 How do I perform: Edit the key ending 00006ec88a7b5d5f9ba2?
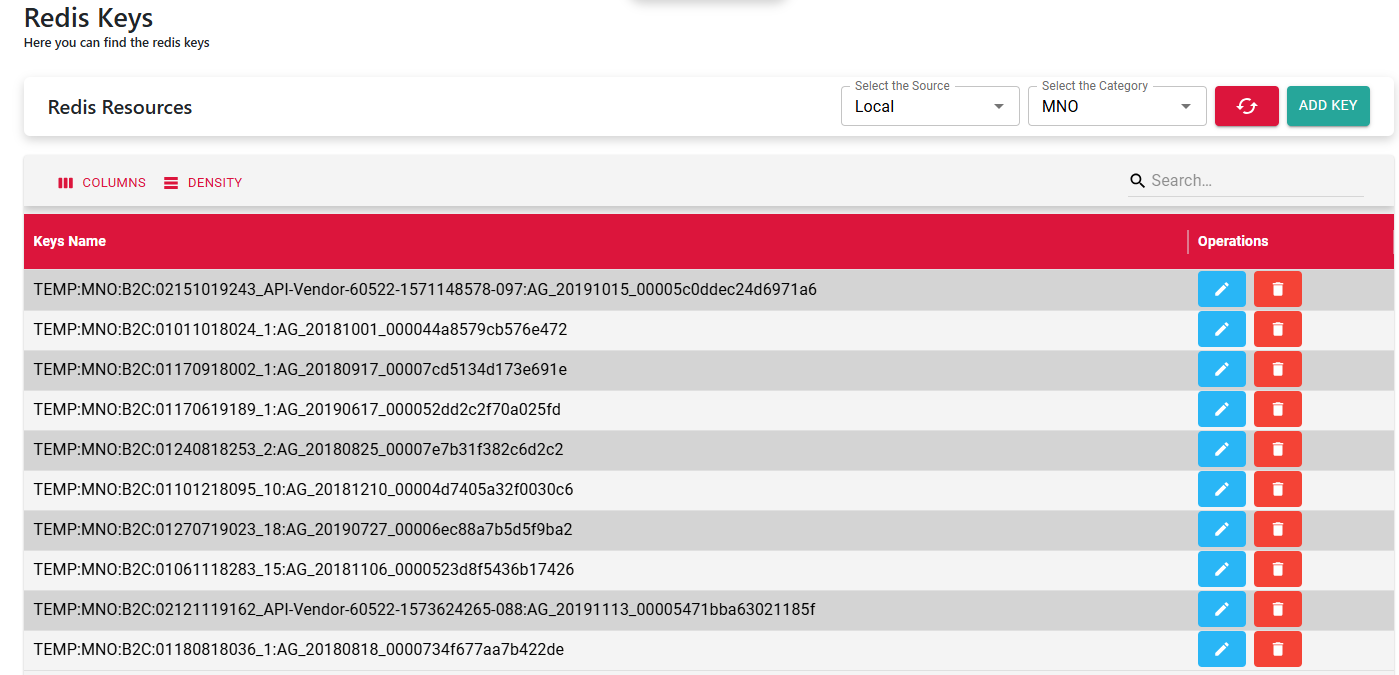(1221, 530)
